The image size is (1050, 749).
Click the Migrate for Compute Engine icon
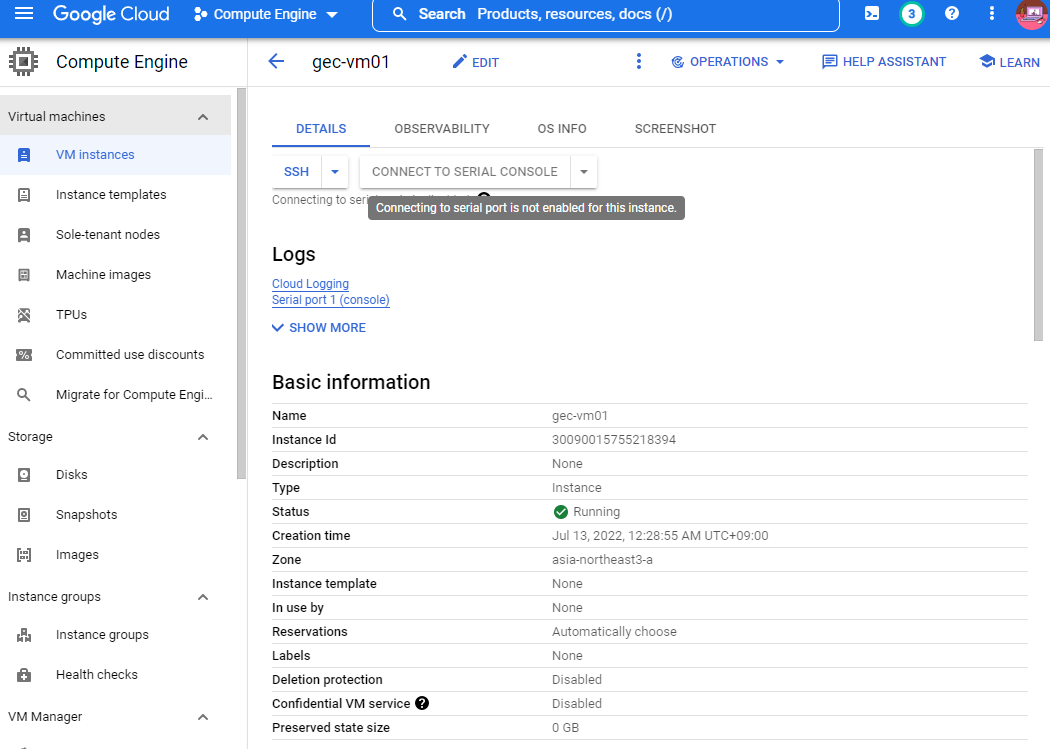(x=23, y=395)
